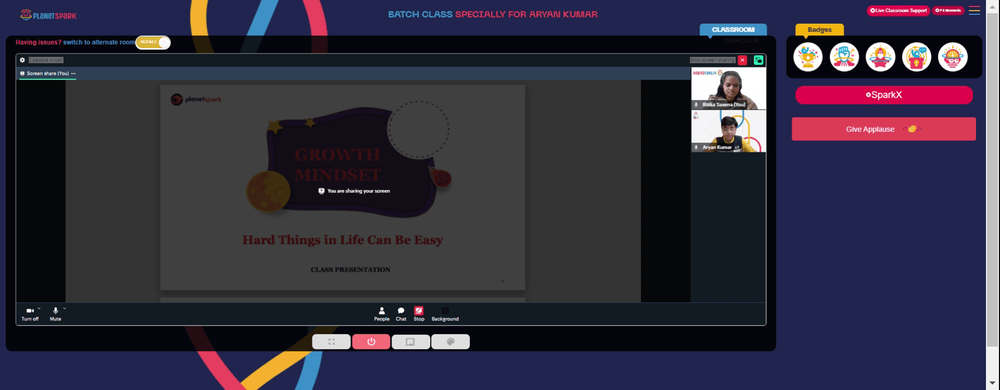Expand camera options arrow next to Turn off
Screen dimensions: 1000x390
click(x=39, y=308)
